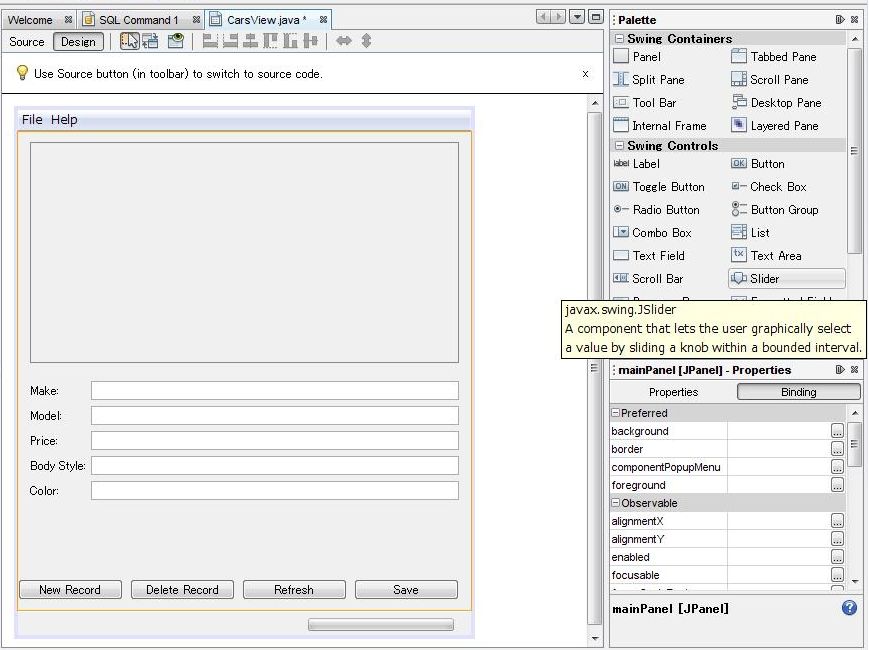Choose the Tabbed Pane palette component

(782, 57)
